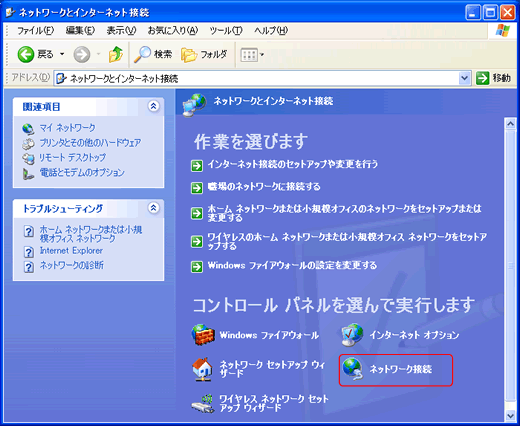The image size is (520, 426).
Task: Open the Internet Explorer troubleshooting link
Action: [x=71, y=250]
